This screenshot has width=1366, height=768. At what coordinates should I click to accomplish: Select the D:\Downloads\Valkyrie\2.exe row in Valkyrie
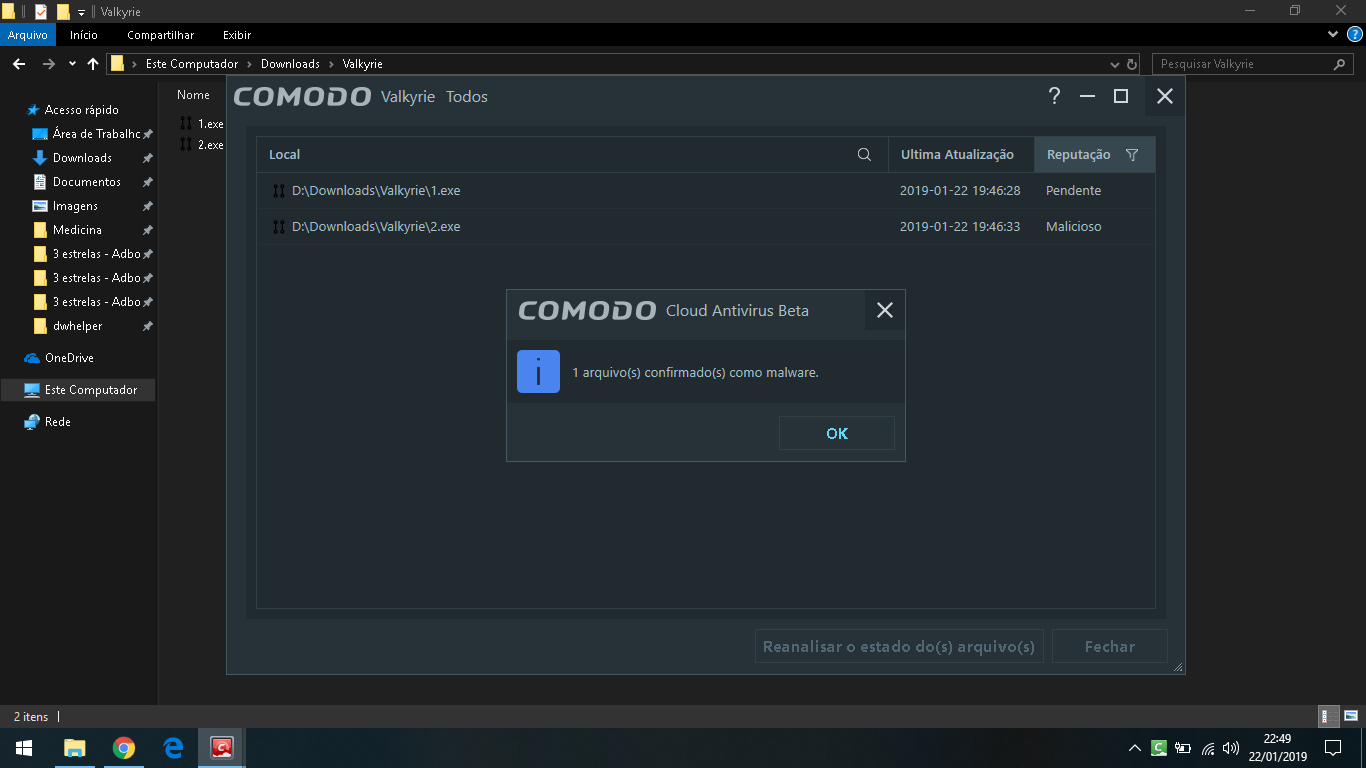(x=706, y=227)
